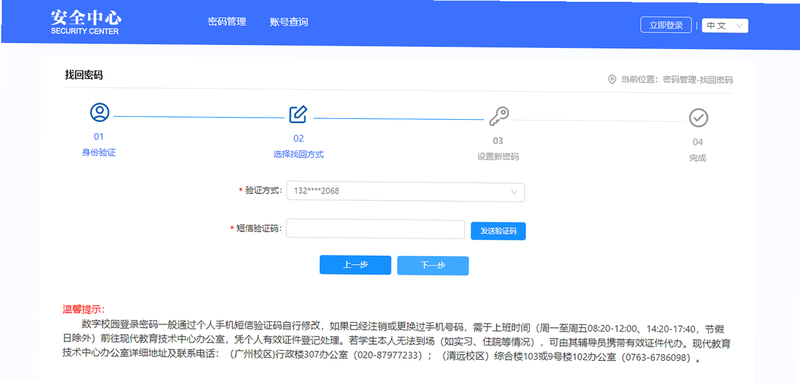The image size is (800, 384).
Task: Click the 安全中心 Security Center logo
Action: (86, 22)
